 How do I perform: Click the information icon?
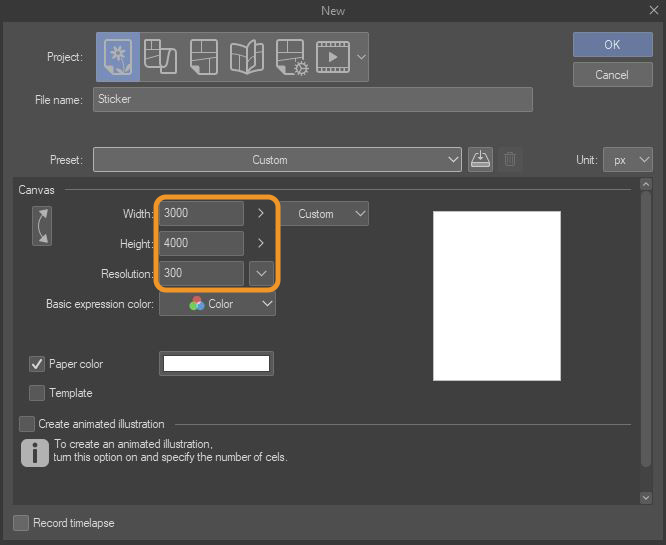click(34, 453)
